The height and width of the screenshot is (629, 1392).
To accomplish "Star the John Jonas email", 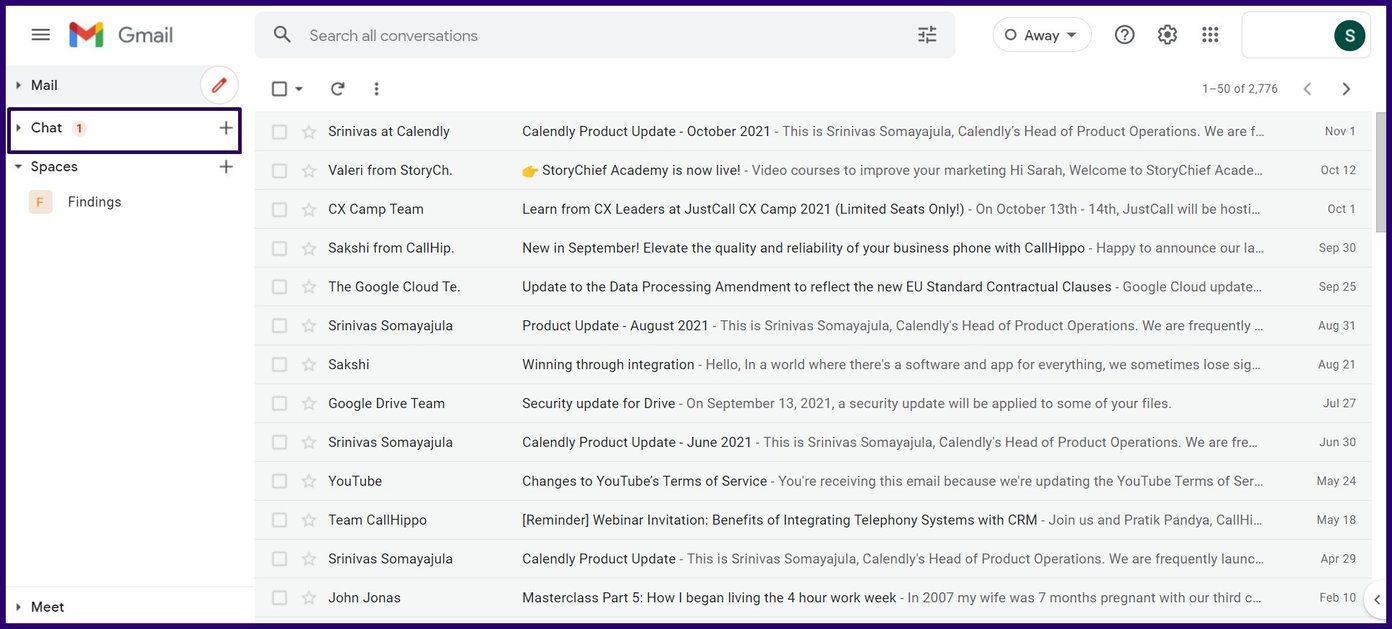I will 309,598.
